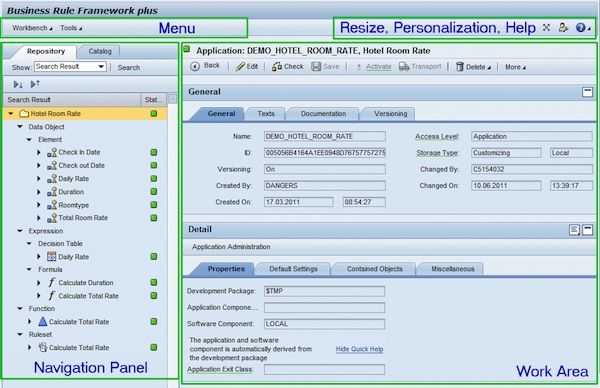Click the Development Package field
This screenshot has width=600, height=388.
(x=324, y=291)
